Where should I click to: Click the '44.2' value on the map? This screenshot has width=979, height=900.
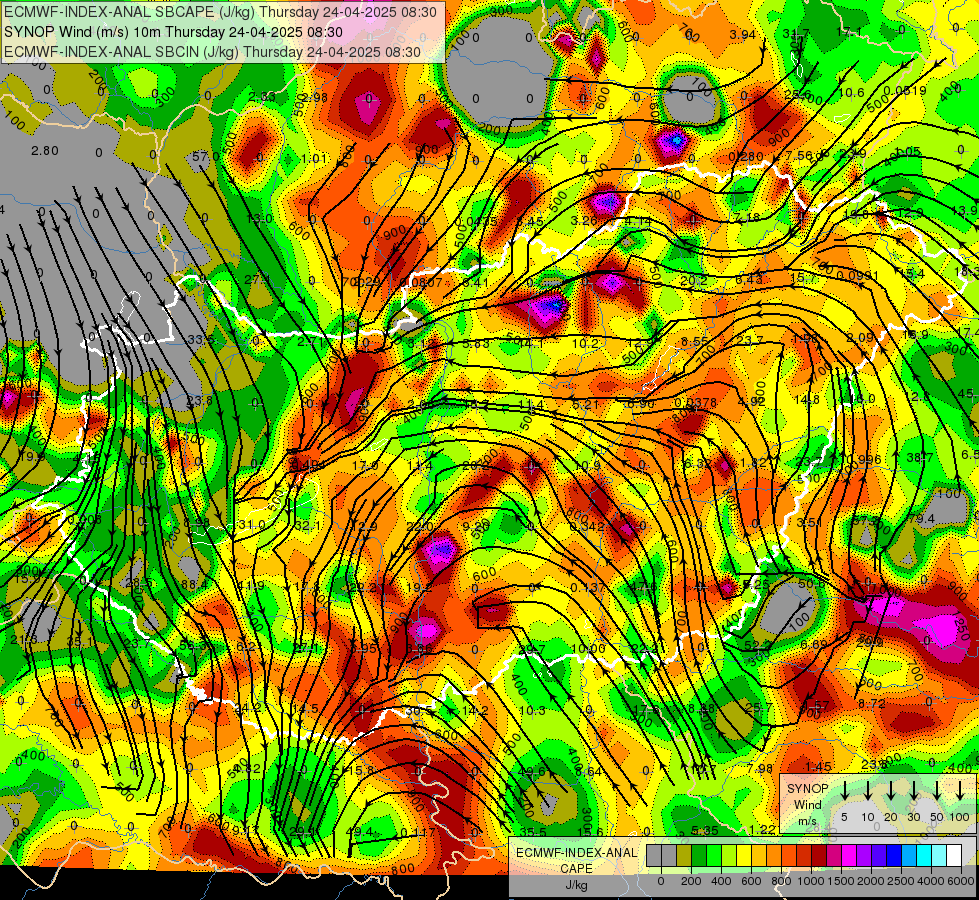(248, 709)
